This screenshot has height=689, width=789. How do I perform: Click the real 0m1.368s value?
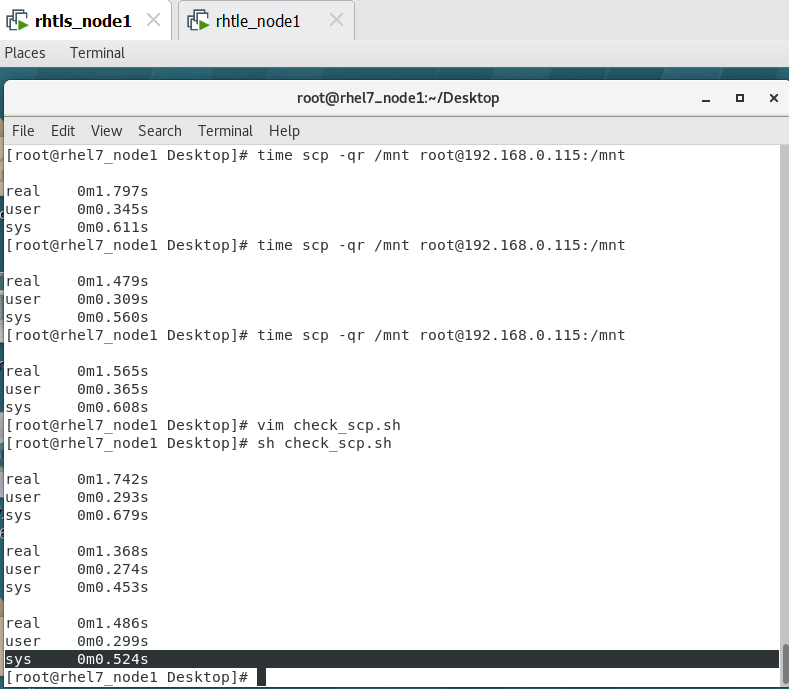pyautogui.click(x=113, y=552)
